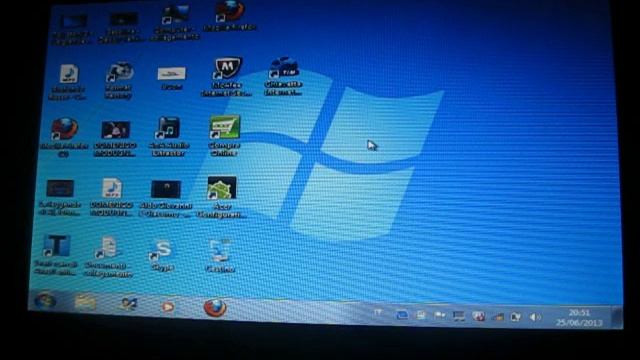Open the monitor tray icon
This screenshot has height=360, width=640.
coord(459,316)
